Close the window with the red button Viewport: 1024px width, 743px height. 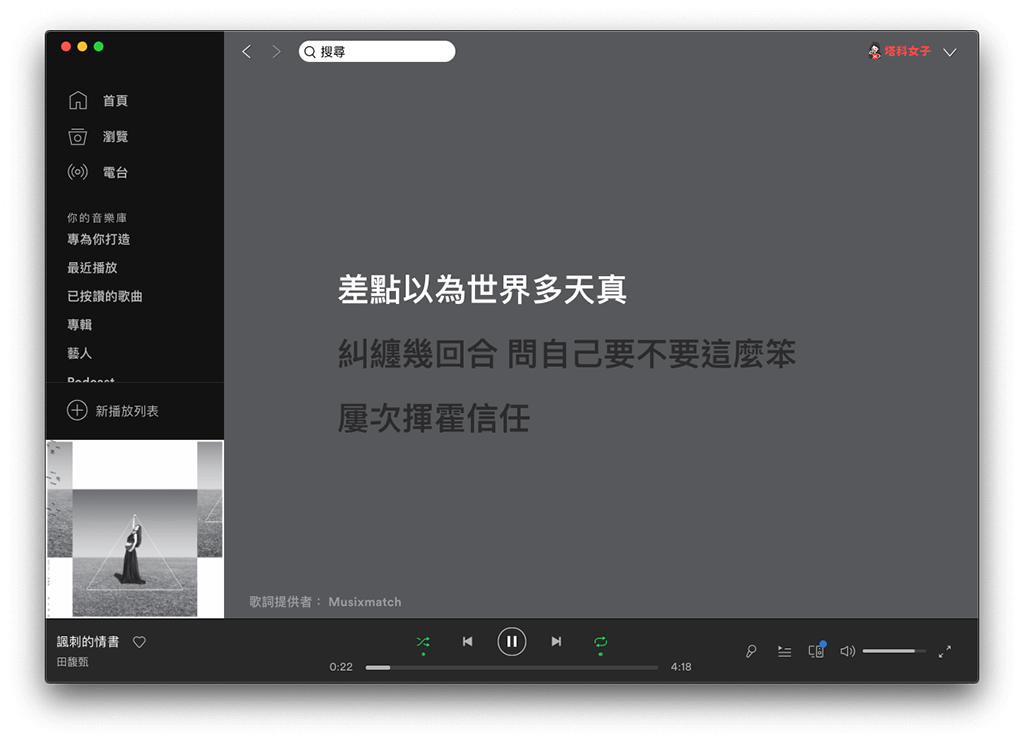pos(66,46)
